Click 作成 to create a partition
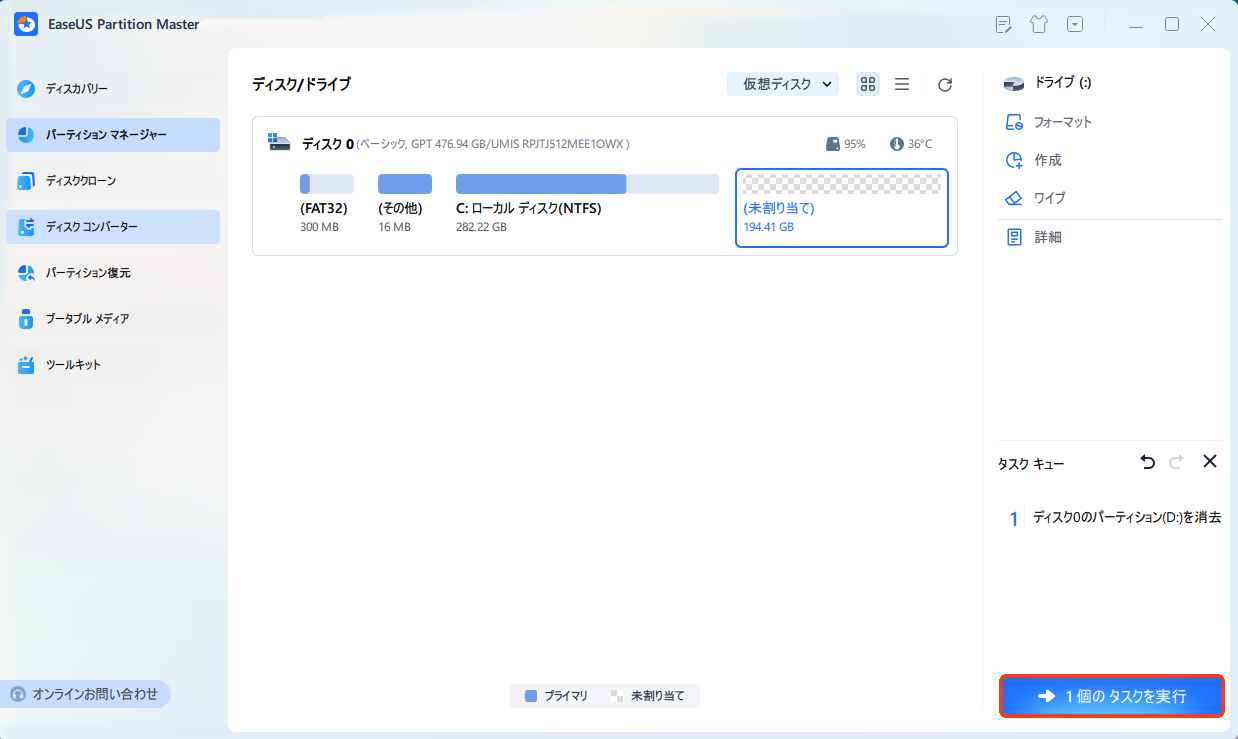Viewport: 1238px width, 739px height. click(1048, 160)
